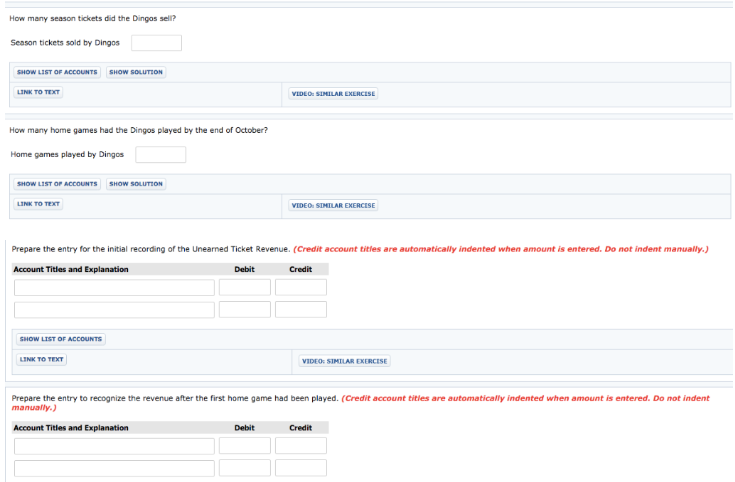Open Link to Text under season tickets question

pyautogui.click(x=38, y=92)
